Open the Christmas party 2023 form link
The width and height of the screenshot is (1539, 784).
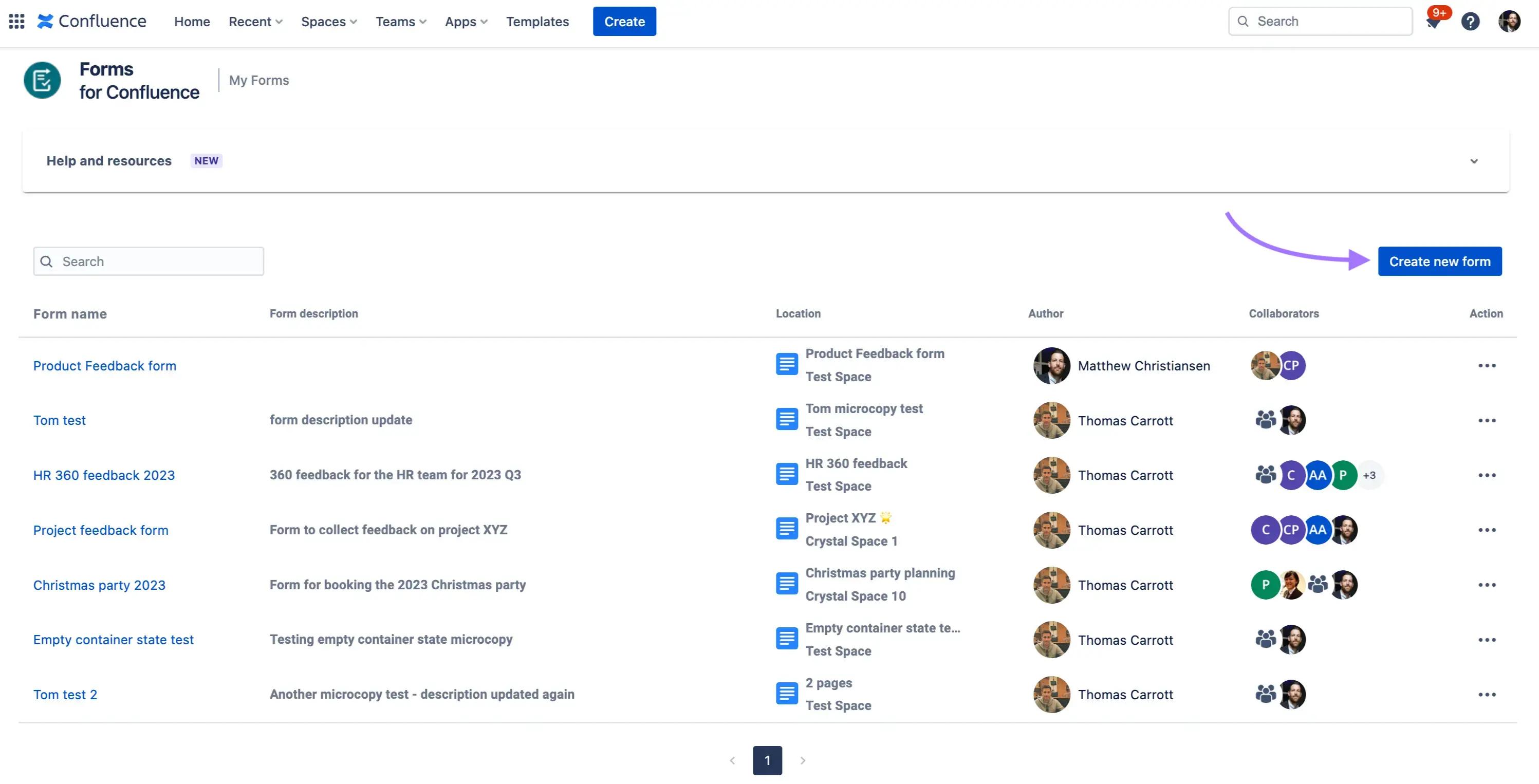coord(99,585)
